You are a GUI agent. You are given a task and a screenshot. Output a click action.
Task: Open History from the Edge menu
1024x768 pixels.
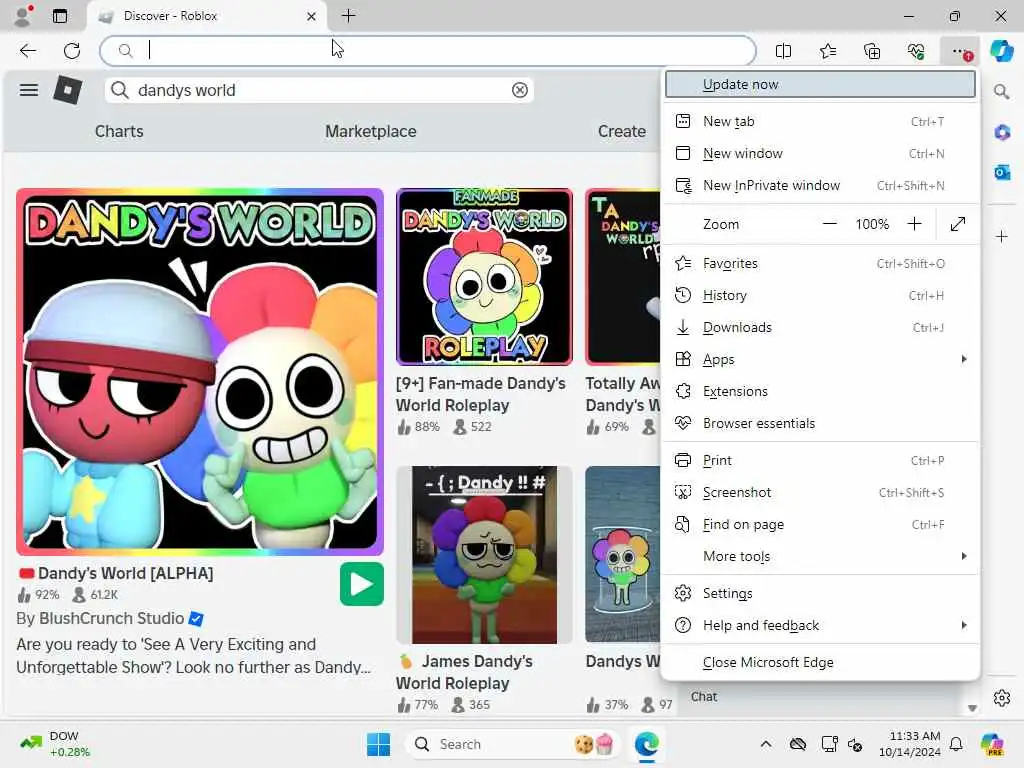tap(820, 295)
